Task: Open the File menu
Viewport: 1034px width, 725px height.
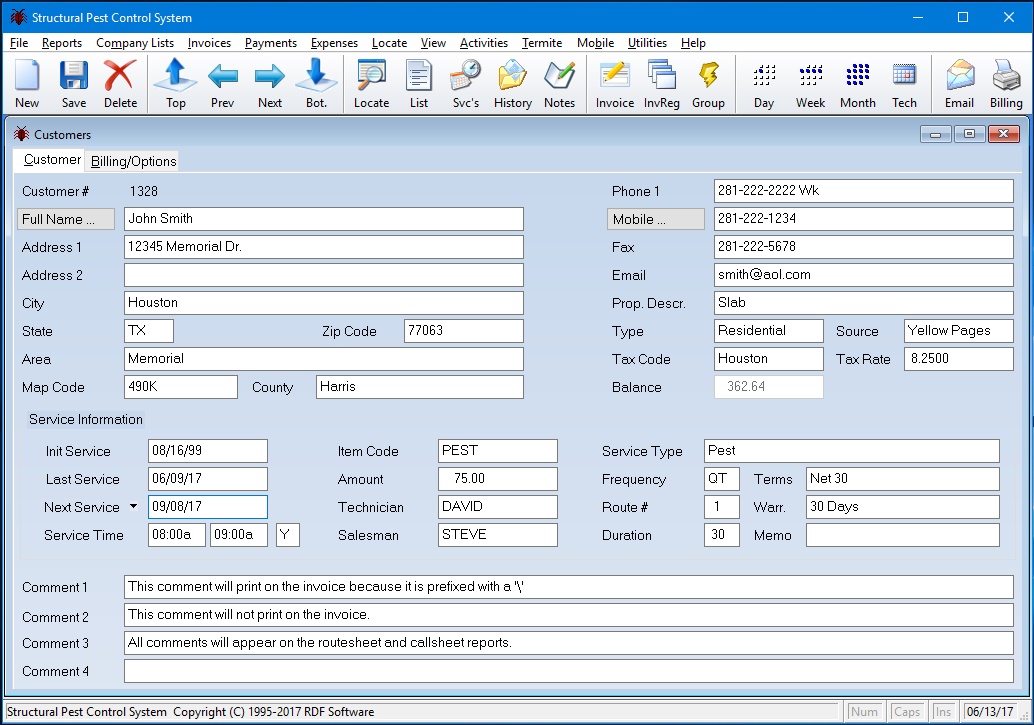Action: pos(19,43)
